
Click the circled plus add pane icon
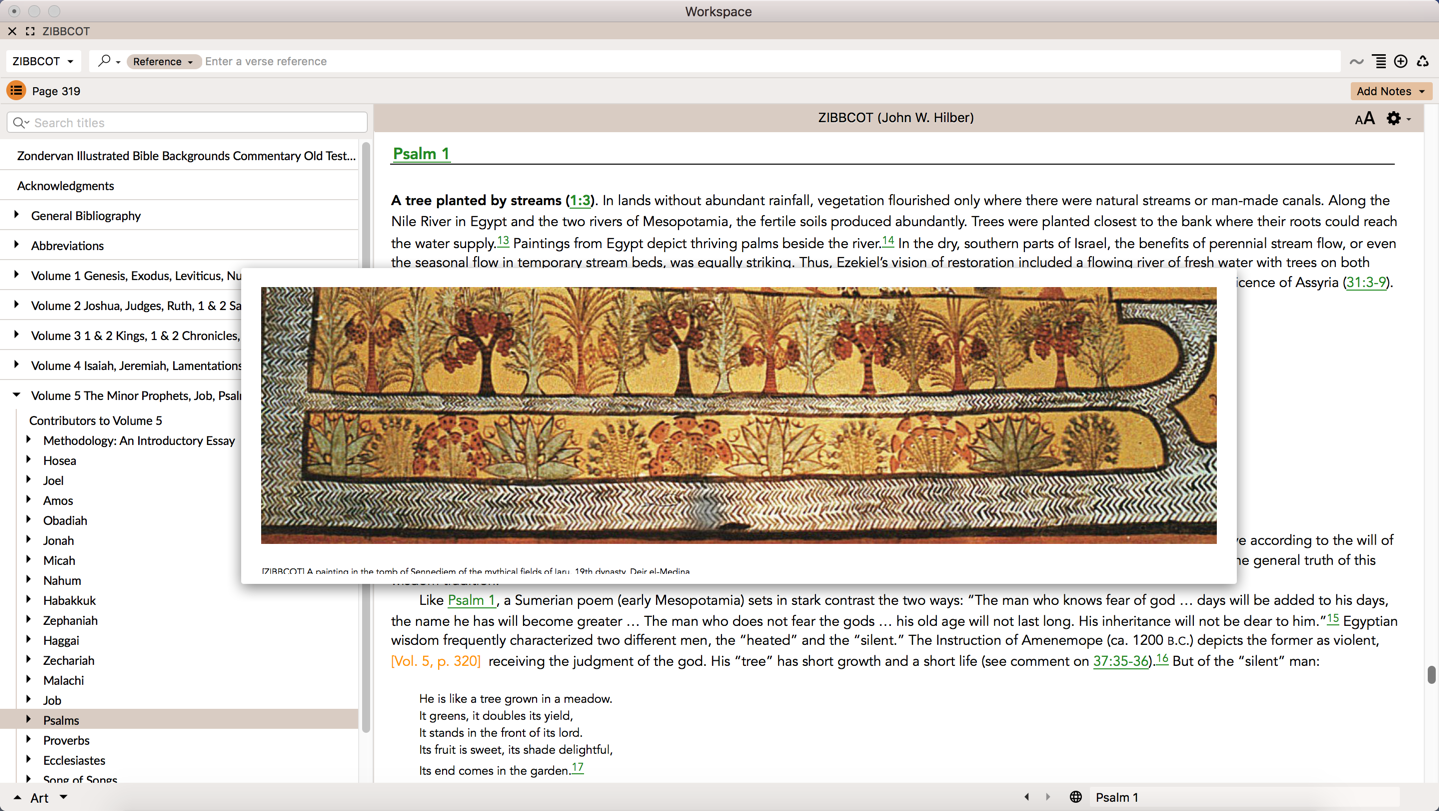[x=1401, y=62]
